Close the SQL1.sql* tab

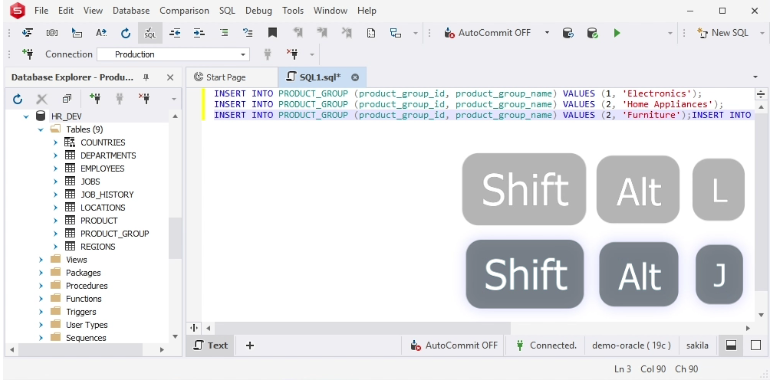coord(355,78)
